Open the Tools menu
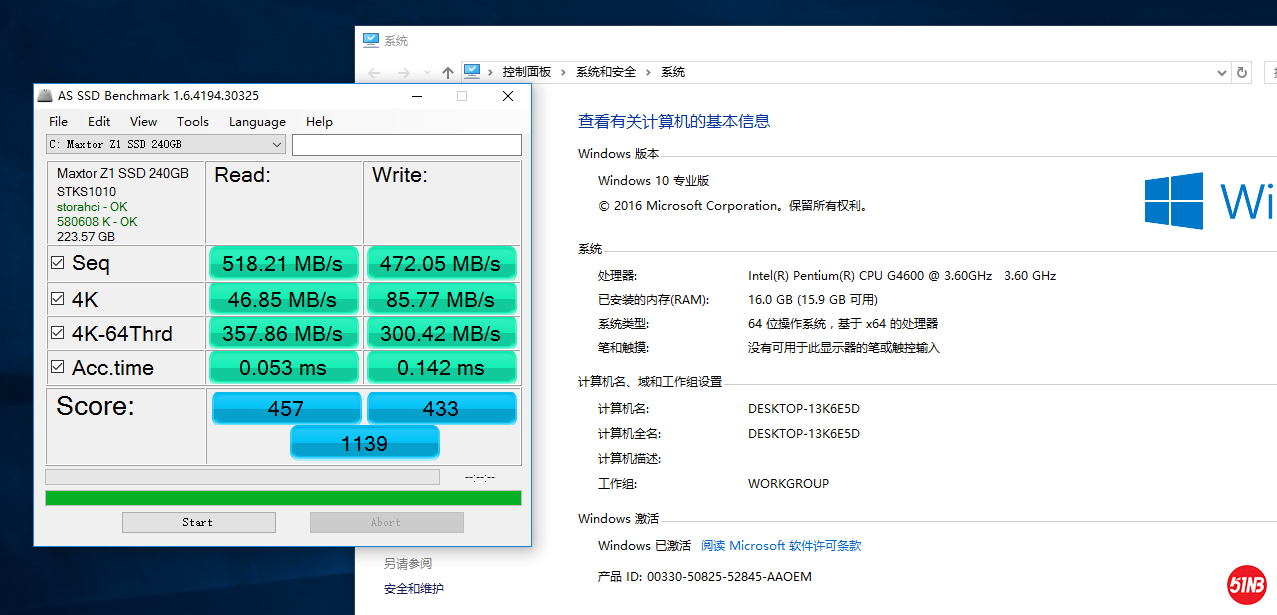 coord(193,122)
